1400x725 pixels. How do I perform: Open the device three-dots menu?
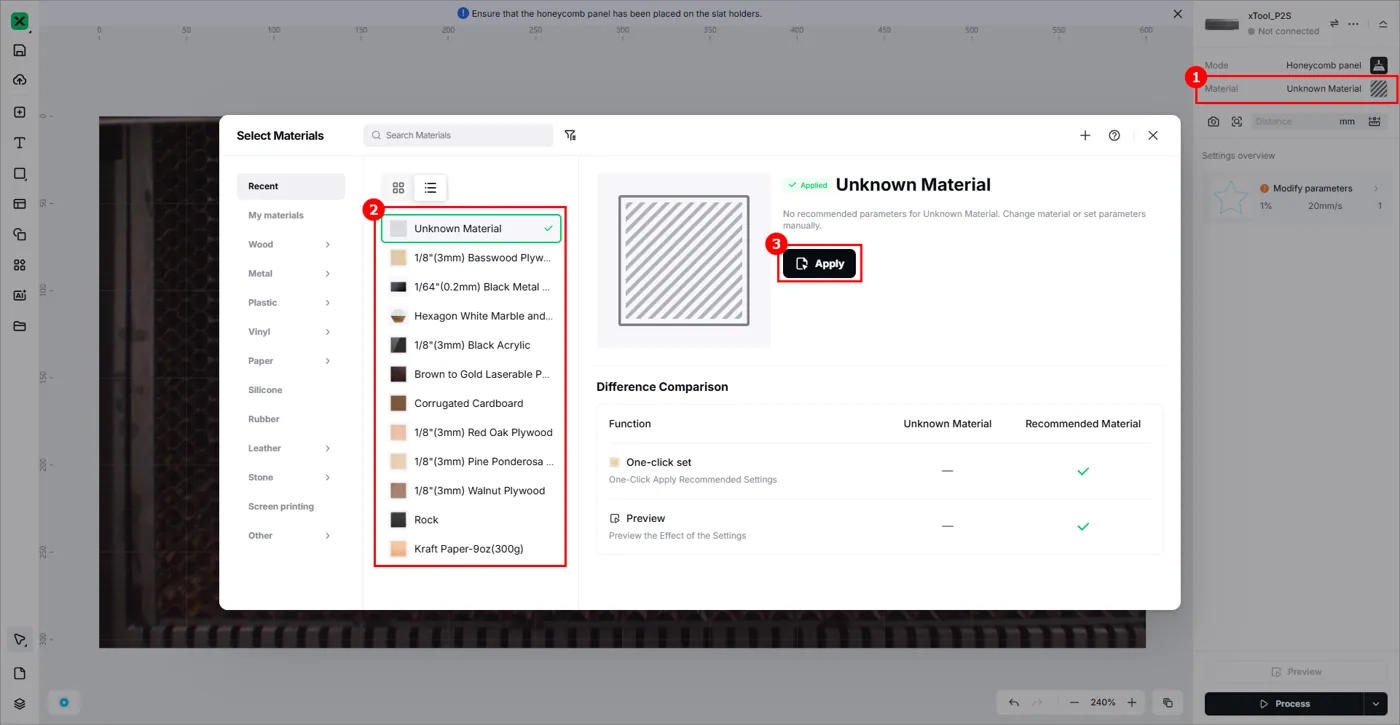(x=1354, y=23)
